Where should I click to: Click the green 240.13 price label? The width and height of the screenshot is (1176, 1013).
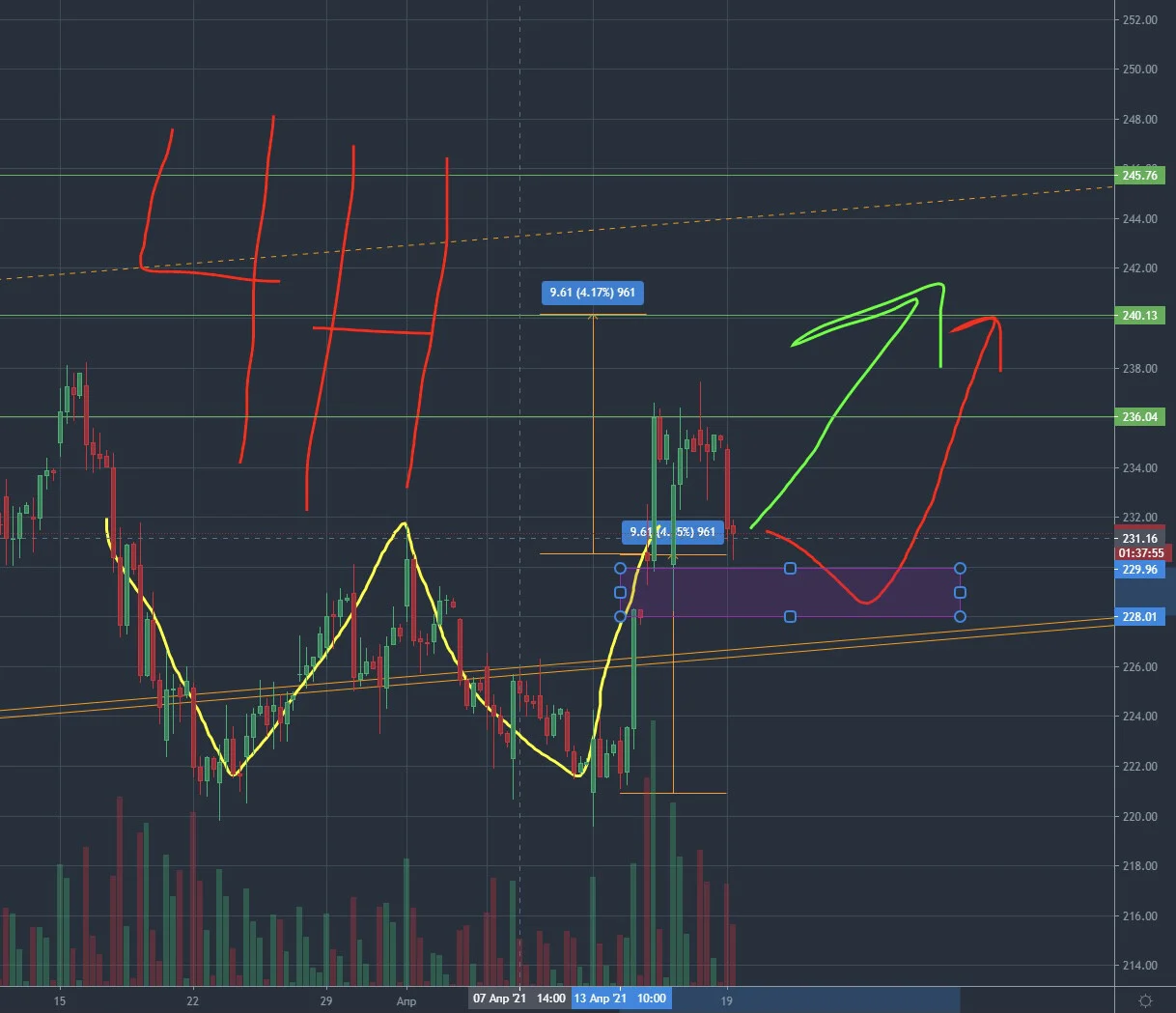click(1139, 316)
